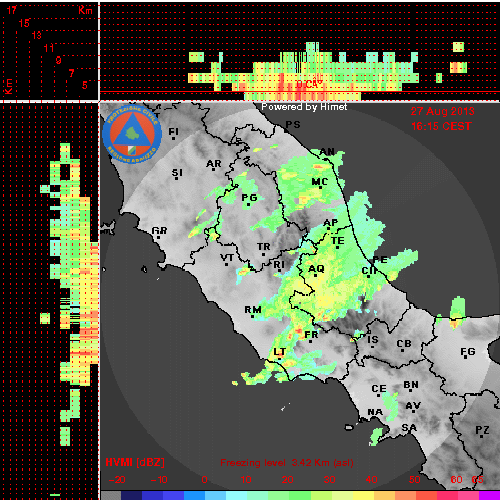
Task: Click the 40 dBZ color scale value
Action: 372,480
